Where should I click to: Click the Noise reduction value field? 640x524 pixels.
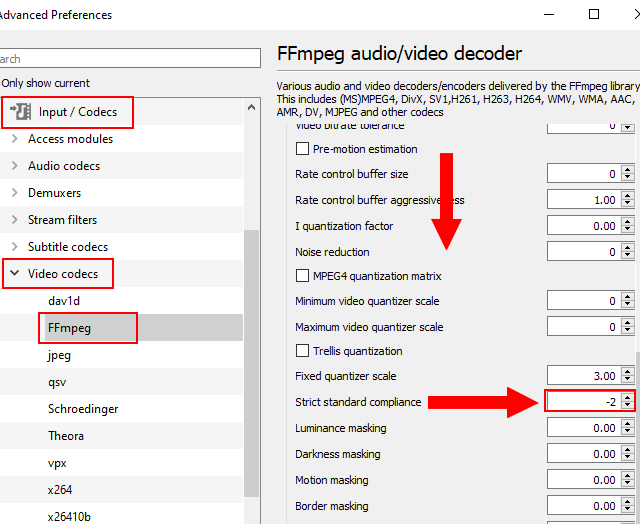[584, 252]
